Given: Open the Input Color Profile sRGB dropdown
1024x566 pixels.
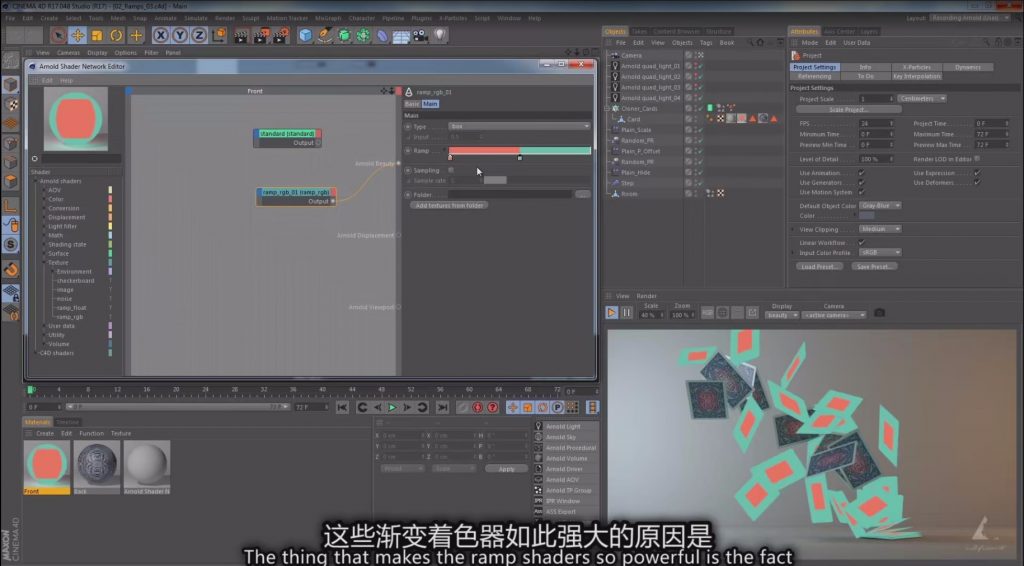Looking at the screenshot, I should [x=880, y=253].
